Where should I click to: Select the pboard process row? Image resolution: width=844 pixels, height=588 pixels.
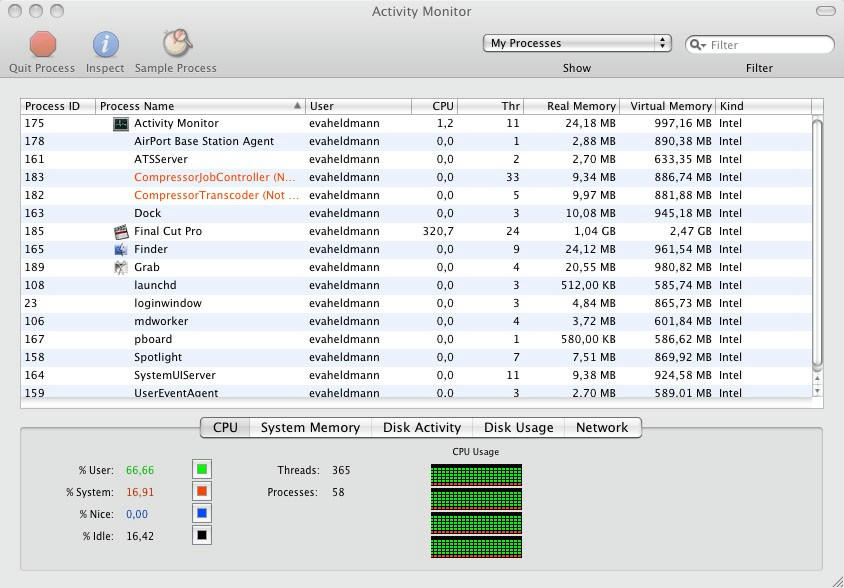pyautogui.click(x=416, y=340)
